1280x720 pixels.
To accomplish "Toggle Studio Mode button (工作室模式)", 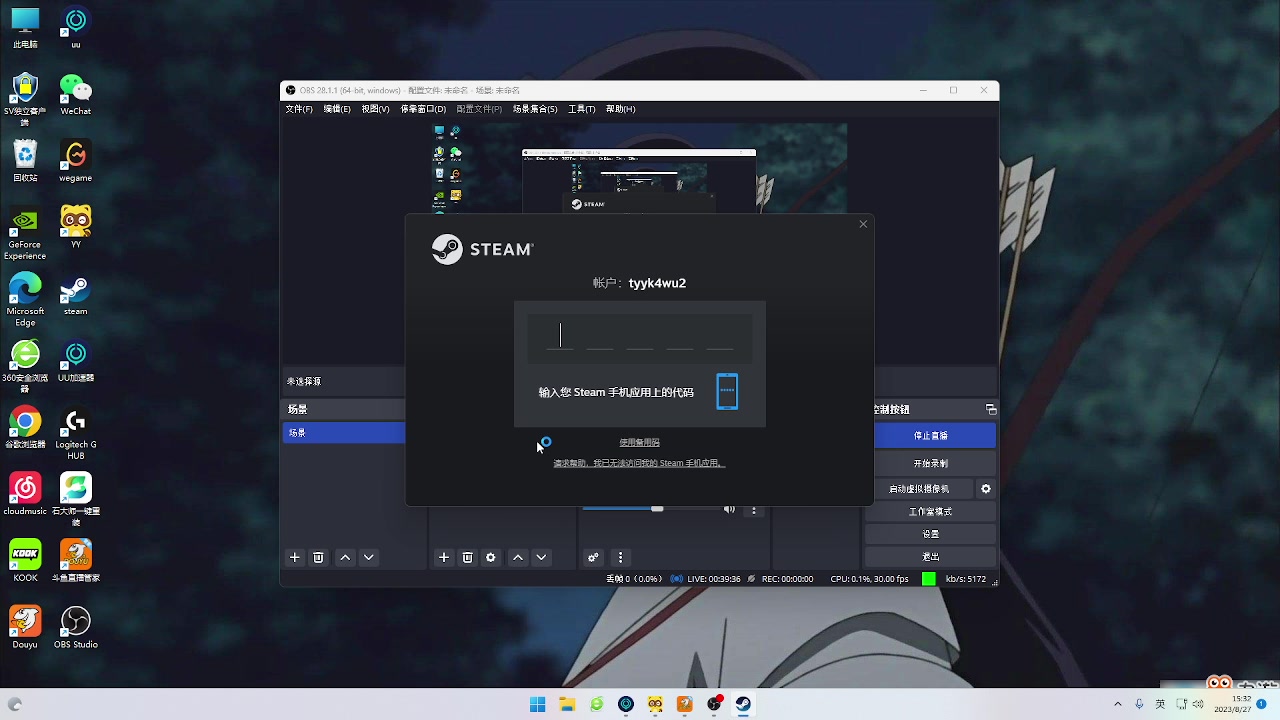I will pyautogui.click(x=931, y=511).
